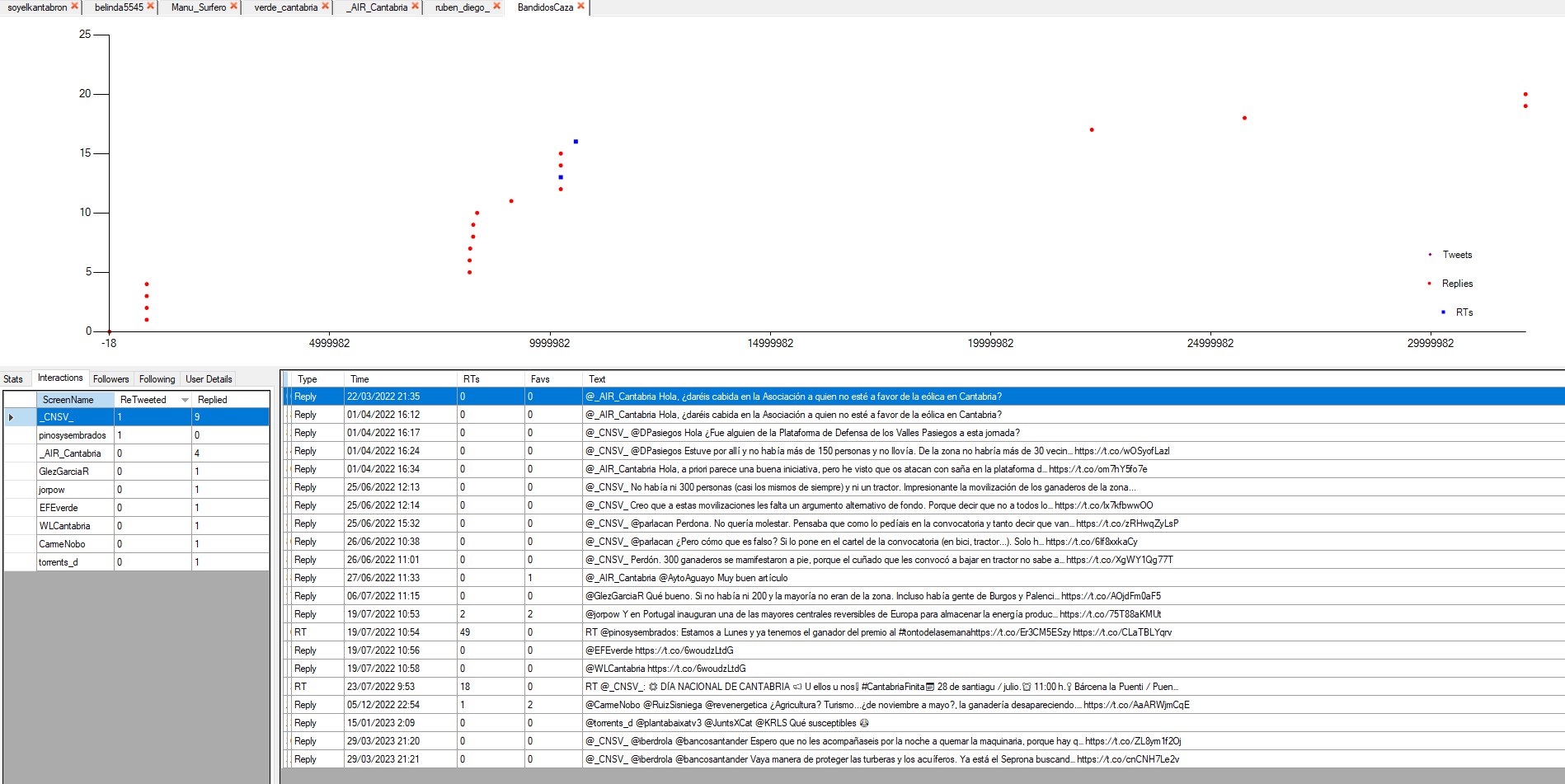Click the @EFEverde reply text
1565x784 pixels.
pos(659,650)
